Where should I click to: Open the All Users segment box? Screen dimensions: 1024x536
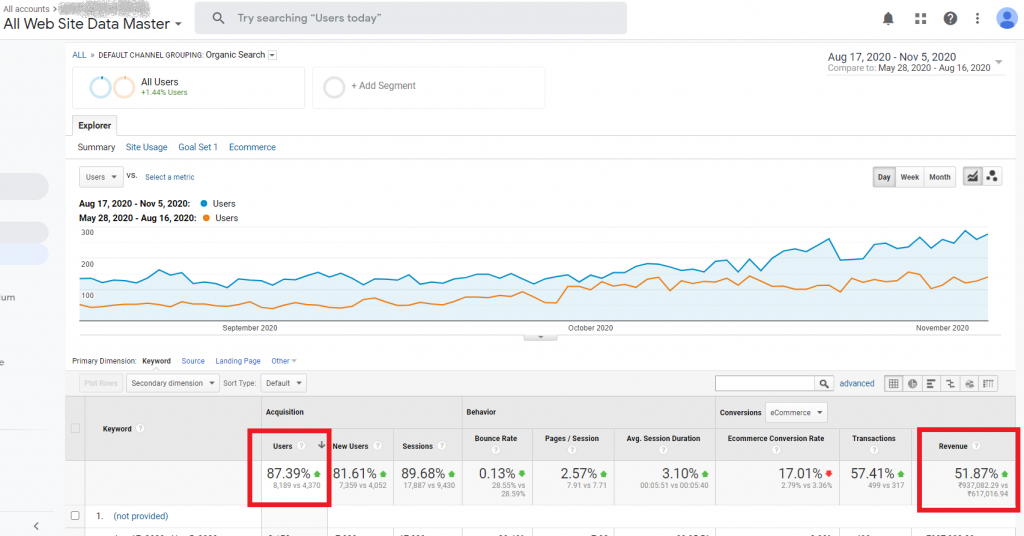(x=188, y=86)
